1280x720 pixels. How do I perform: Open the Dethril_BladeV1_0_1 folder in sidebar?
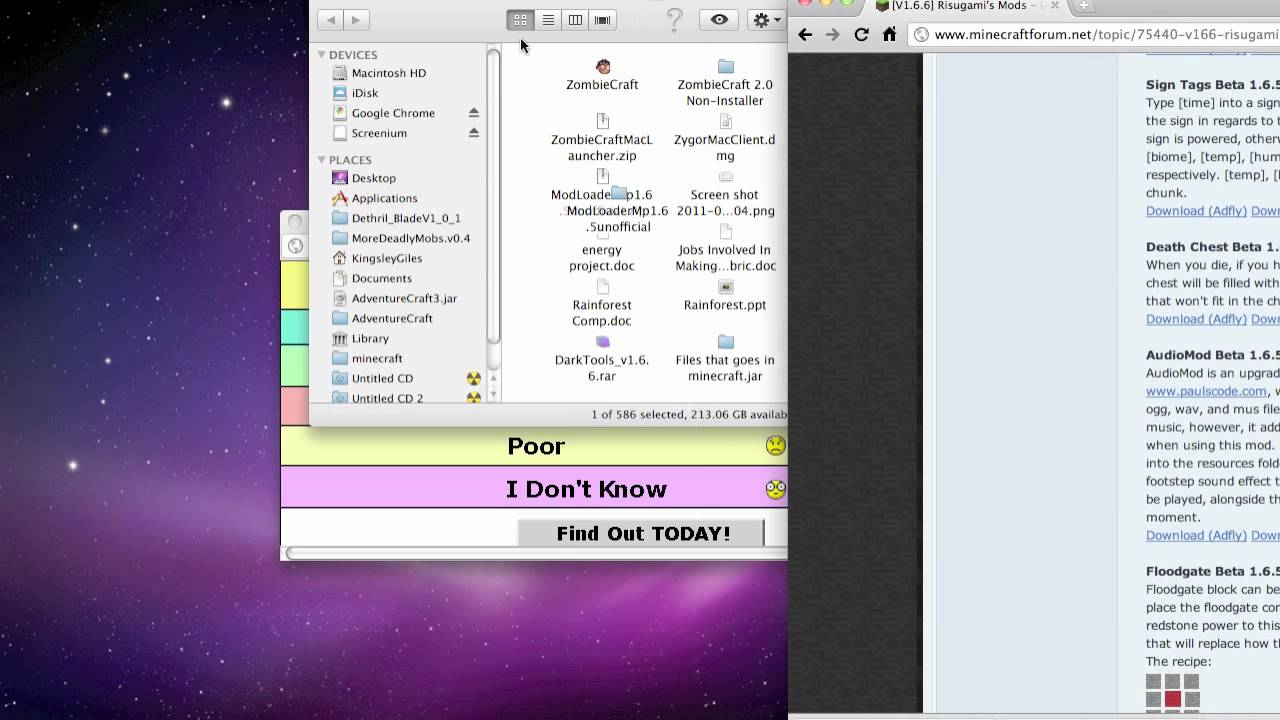click(x=406, y=218)
